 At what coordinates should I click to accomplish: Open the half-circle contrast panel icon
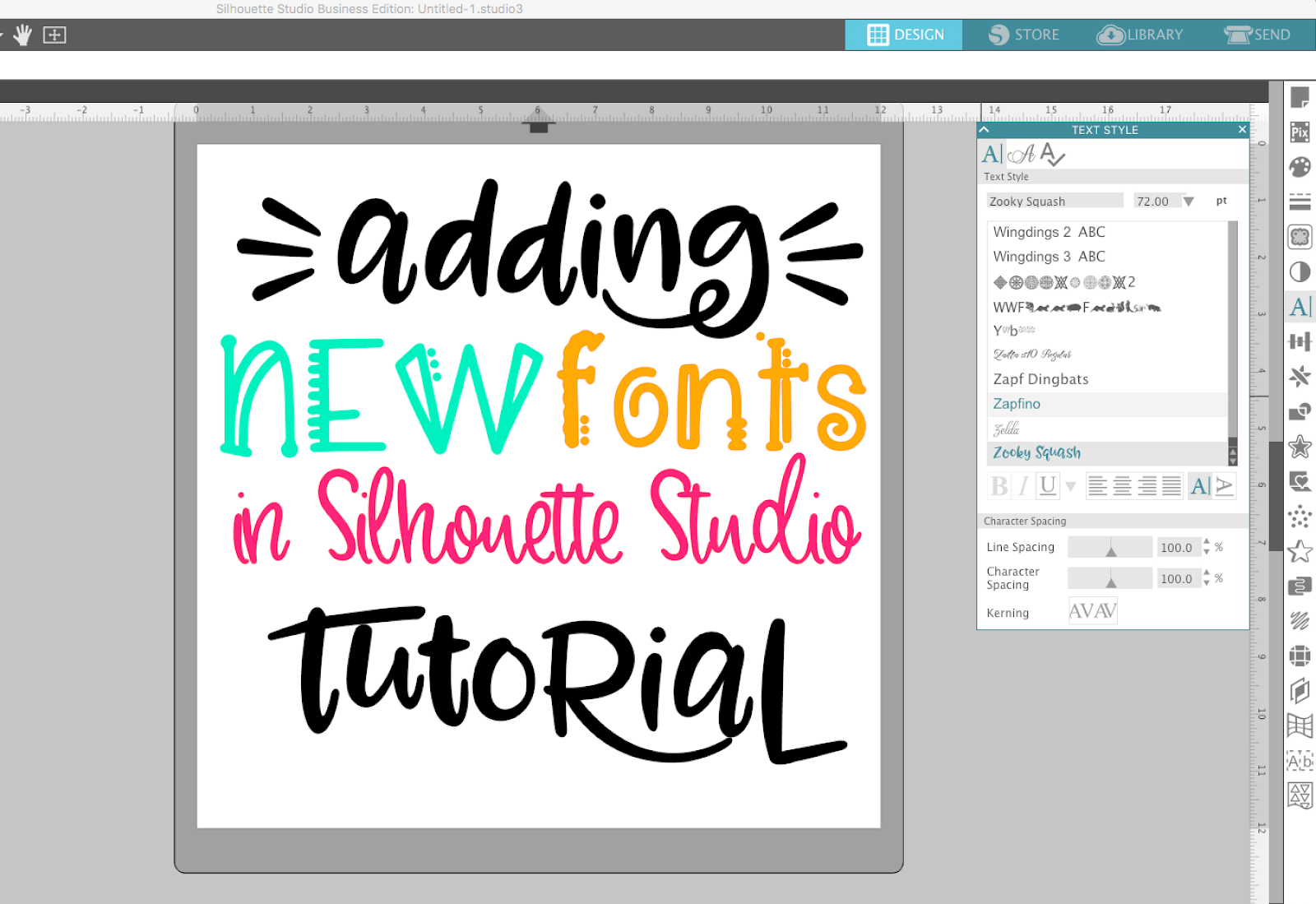[x=1300, y=271]
